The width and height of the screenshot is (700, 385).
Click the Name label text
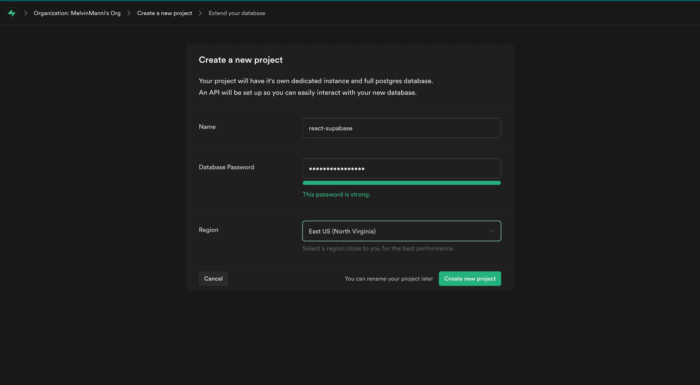tap(207, 127)
